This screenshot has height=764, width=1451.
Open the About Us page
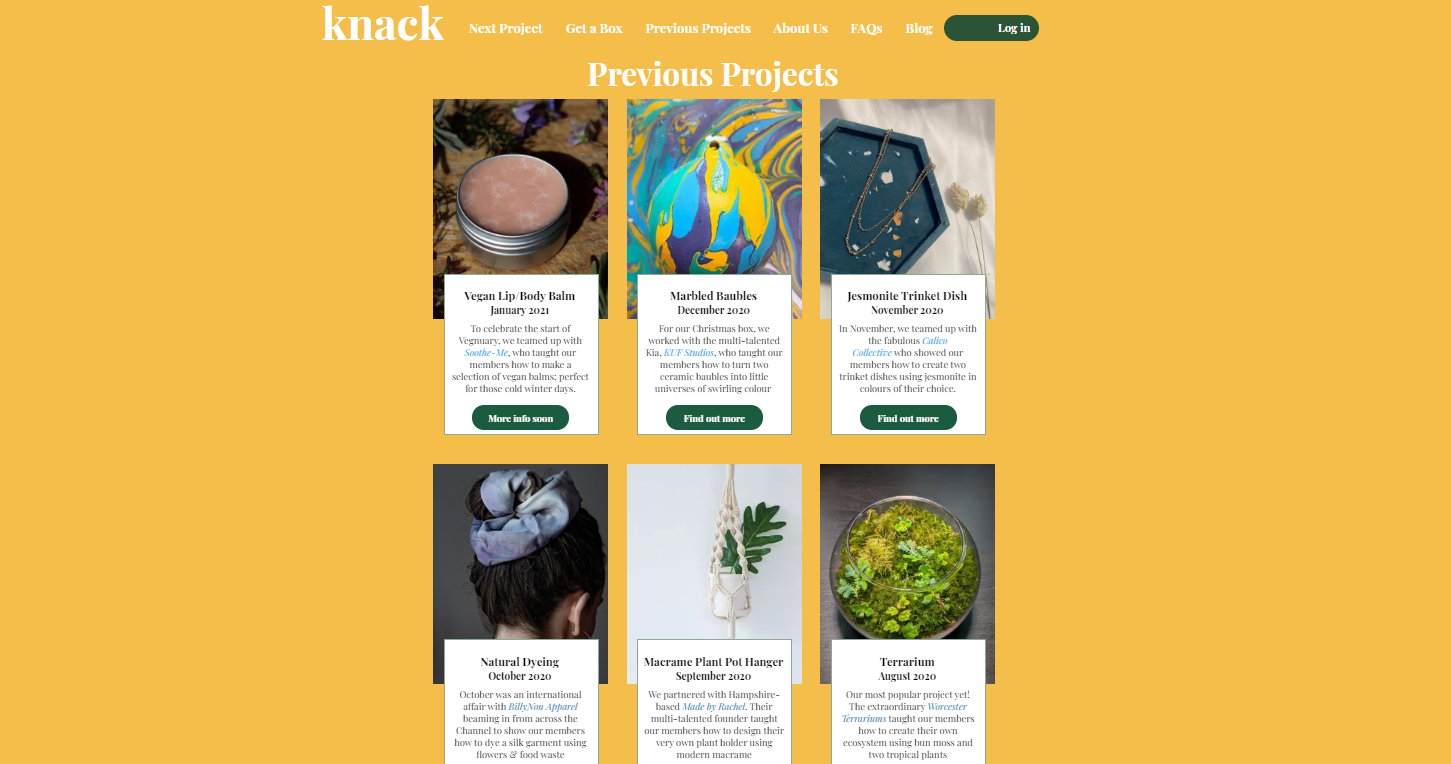click(x=800, y=28)
